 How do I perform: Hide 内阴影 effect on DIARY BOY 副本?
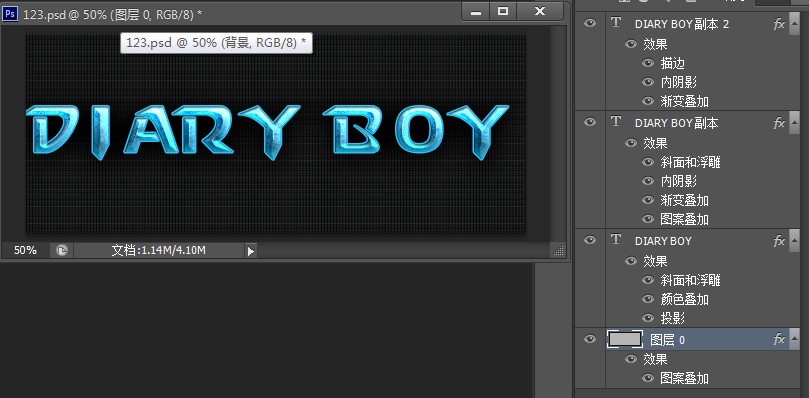(x=648, y=181)
